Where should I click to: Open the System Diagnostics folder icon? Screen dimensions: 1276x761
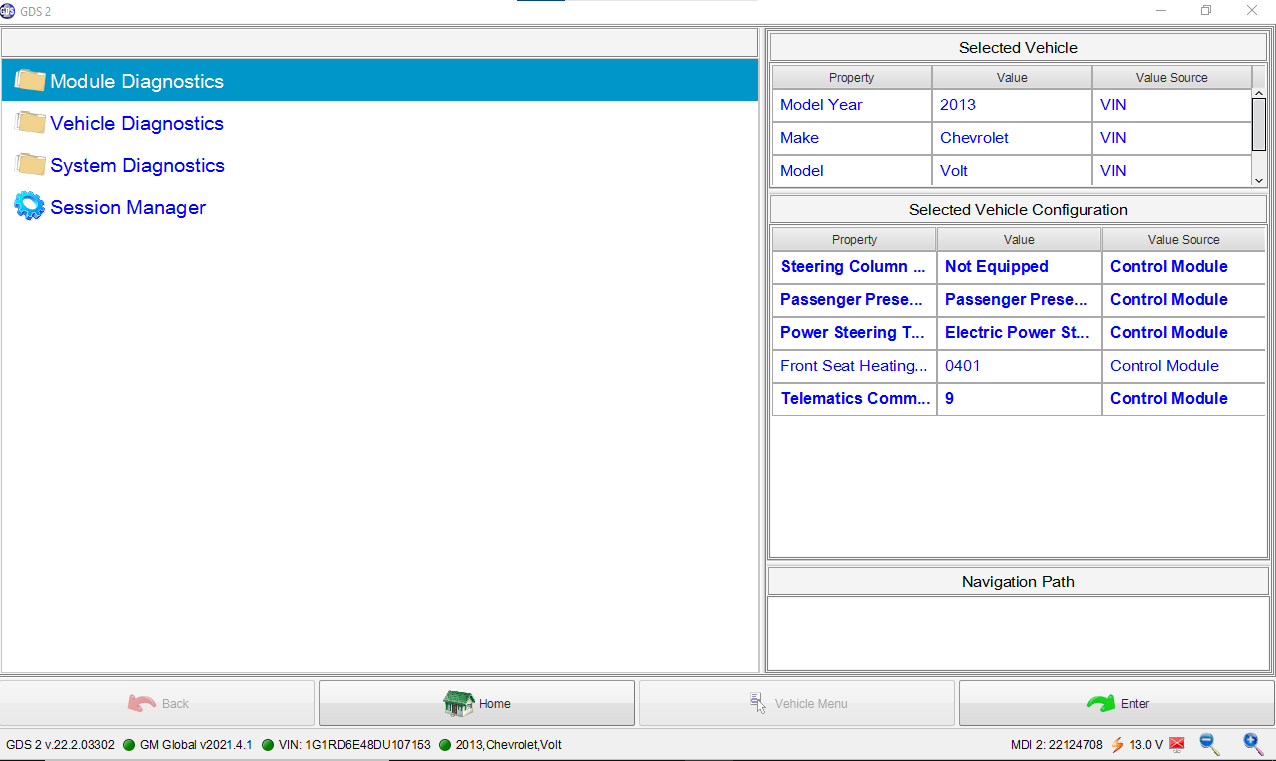(30, 165)
